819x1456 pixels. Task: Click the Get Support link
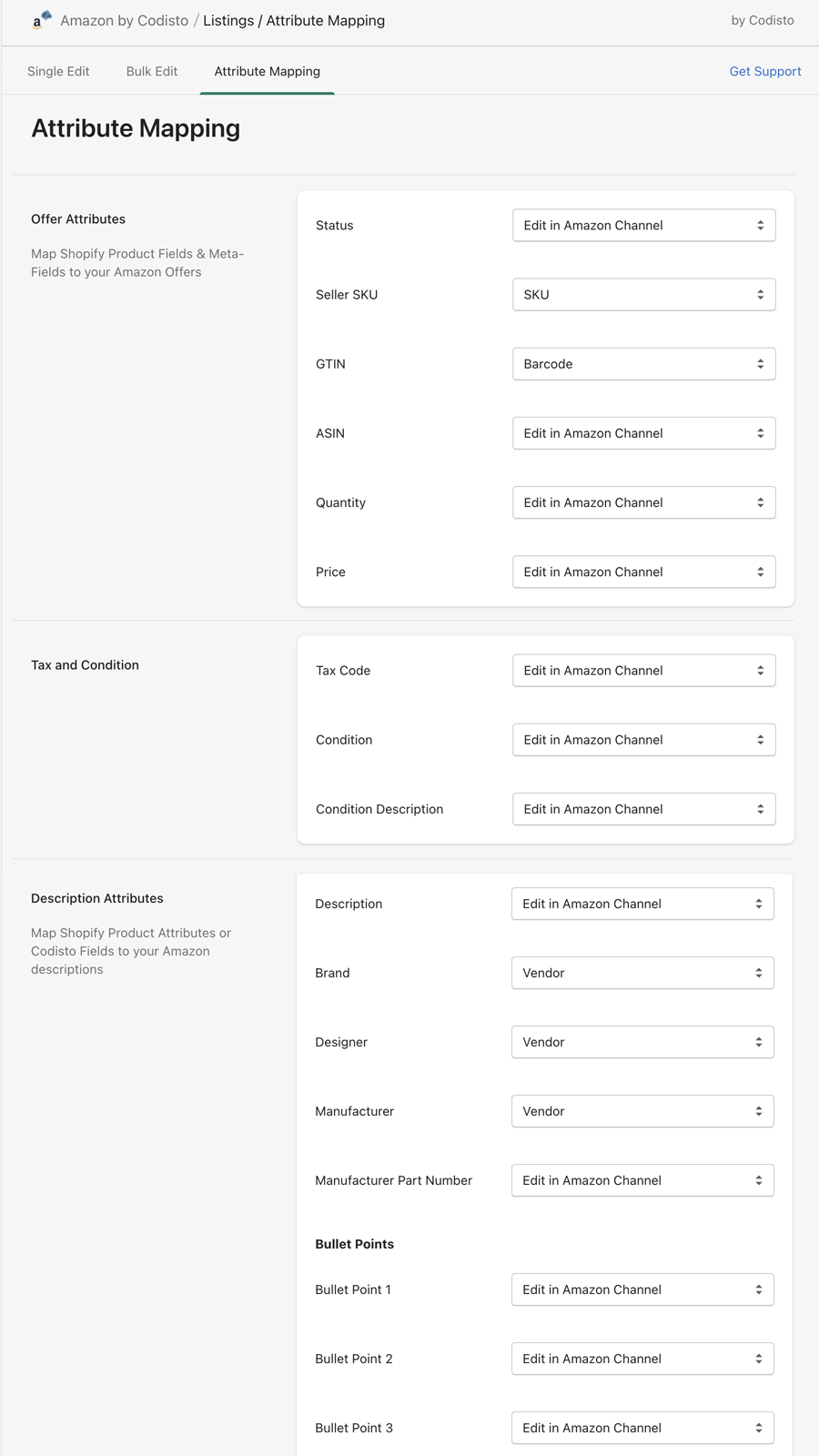(765, 71)
